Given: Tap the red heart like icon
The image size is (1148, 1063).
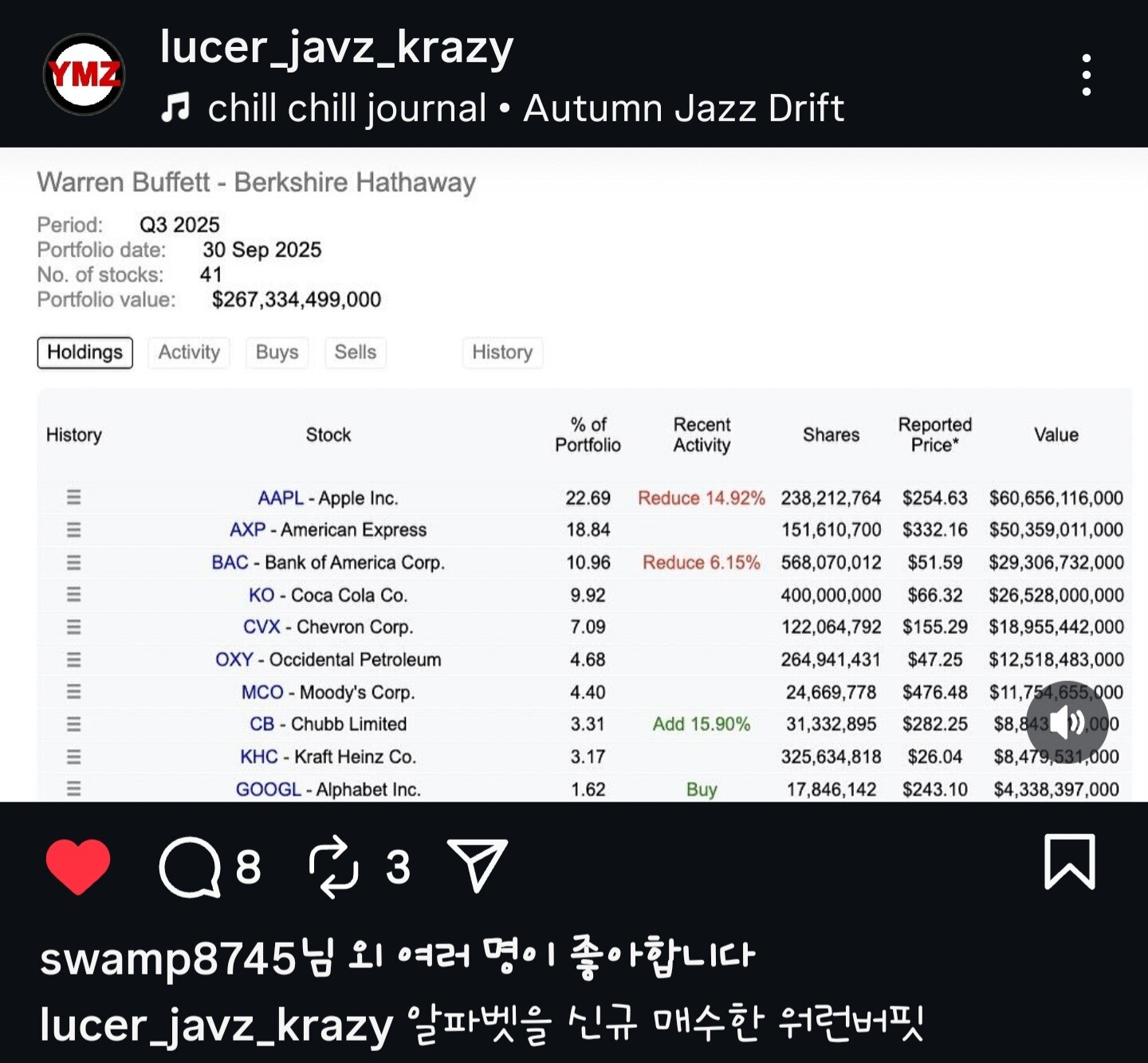Looking at the screenshot, I should click(78, 866).
